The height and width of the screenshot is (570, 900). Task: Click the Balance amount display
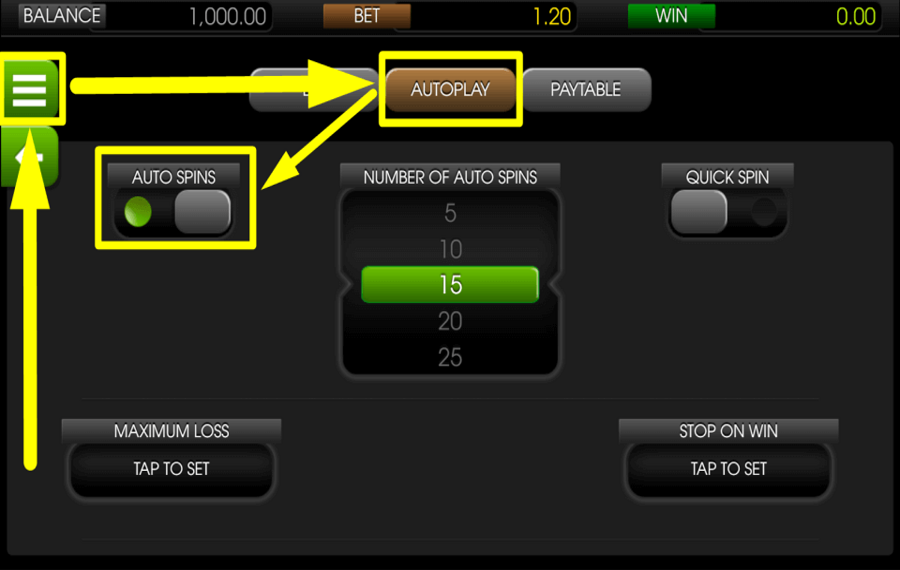(227, 16)
